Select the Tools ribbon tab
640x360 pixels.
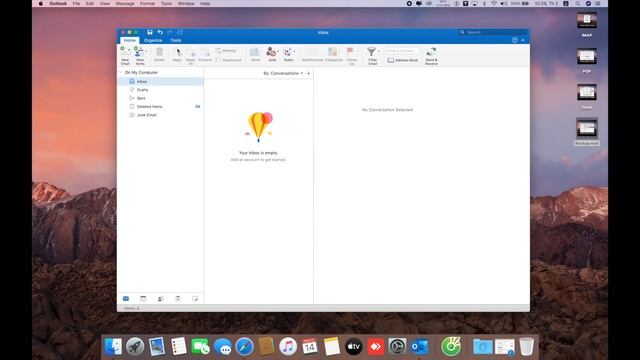176,40
